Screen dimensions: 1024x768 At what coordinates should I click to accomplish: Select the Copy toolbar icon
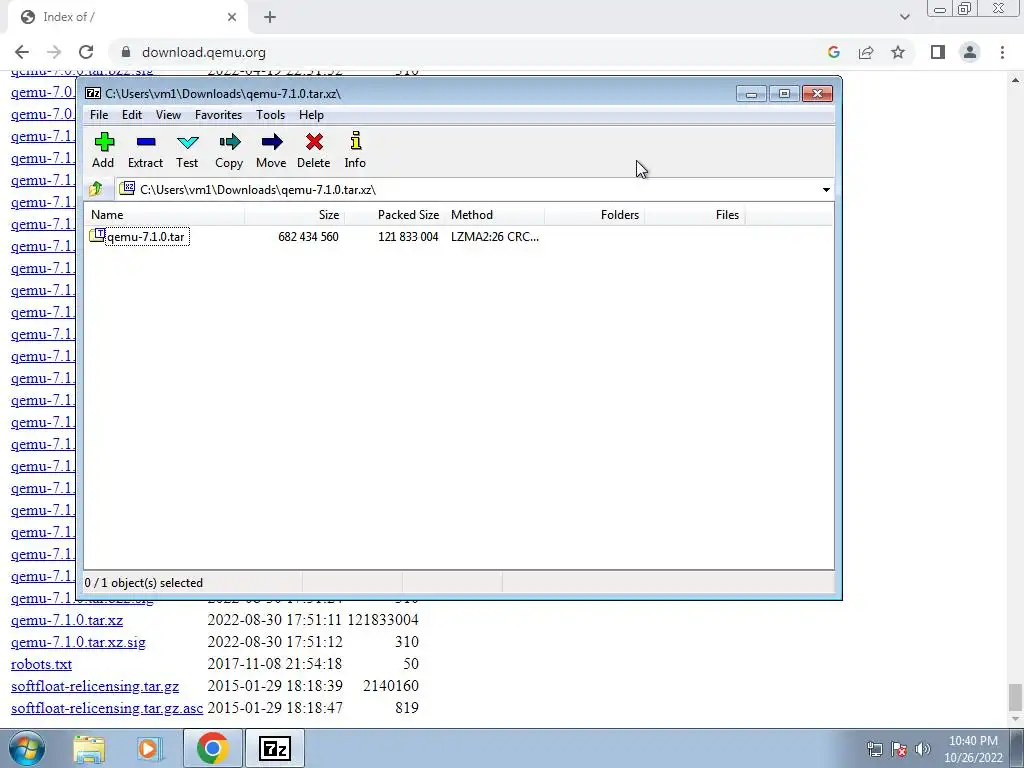tap(229, 150)
